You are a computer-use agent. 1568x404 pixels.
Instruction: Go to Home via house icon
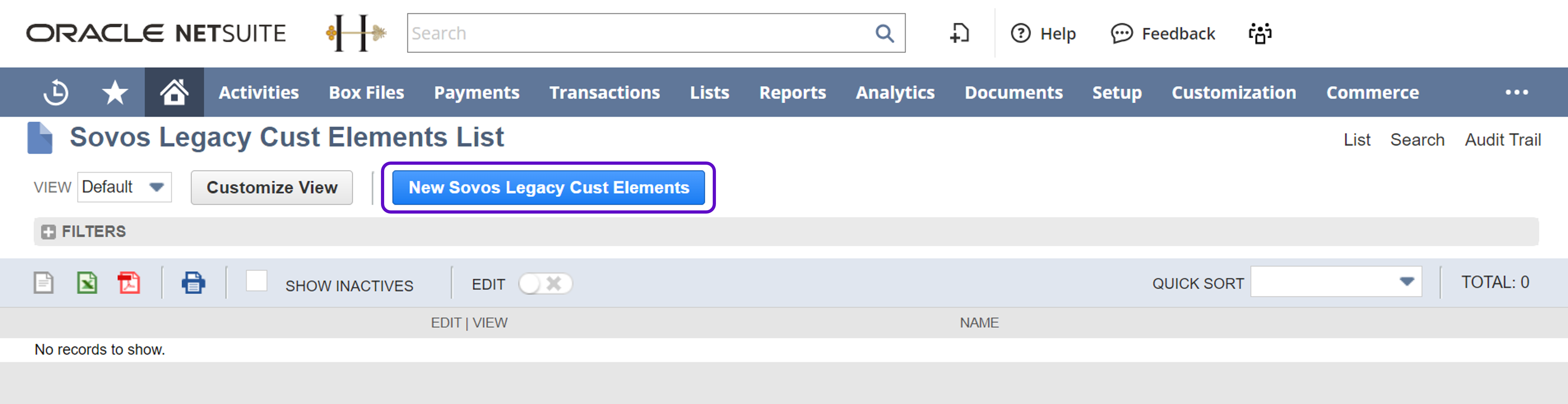click(174, 93)
